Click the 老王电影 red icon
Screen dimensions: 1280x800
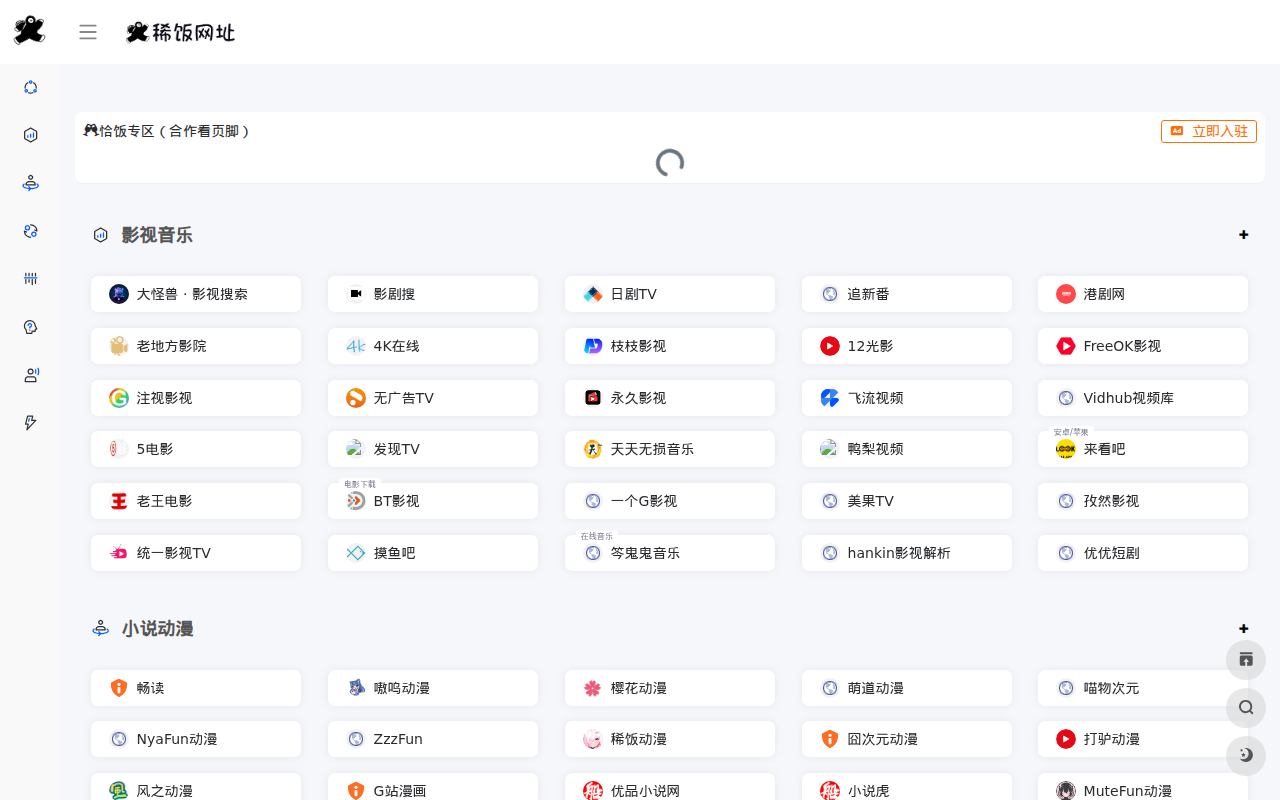pos(119,501)
